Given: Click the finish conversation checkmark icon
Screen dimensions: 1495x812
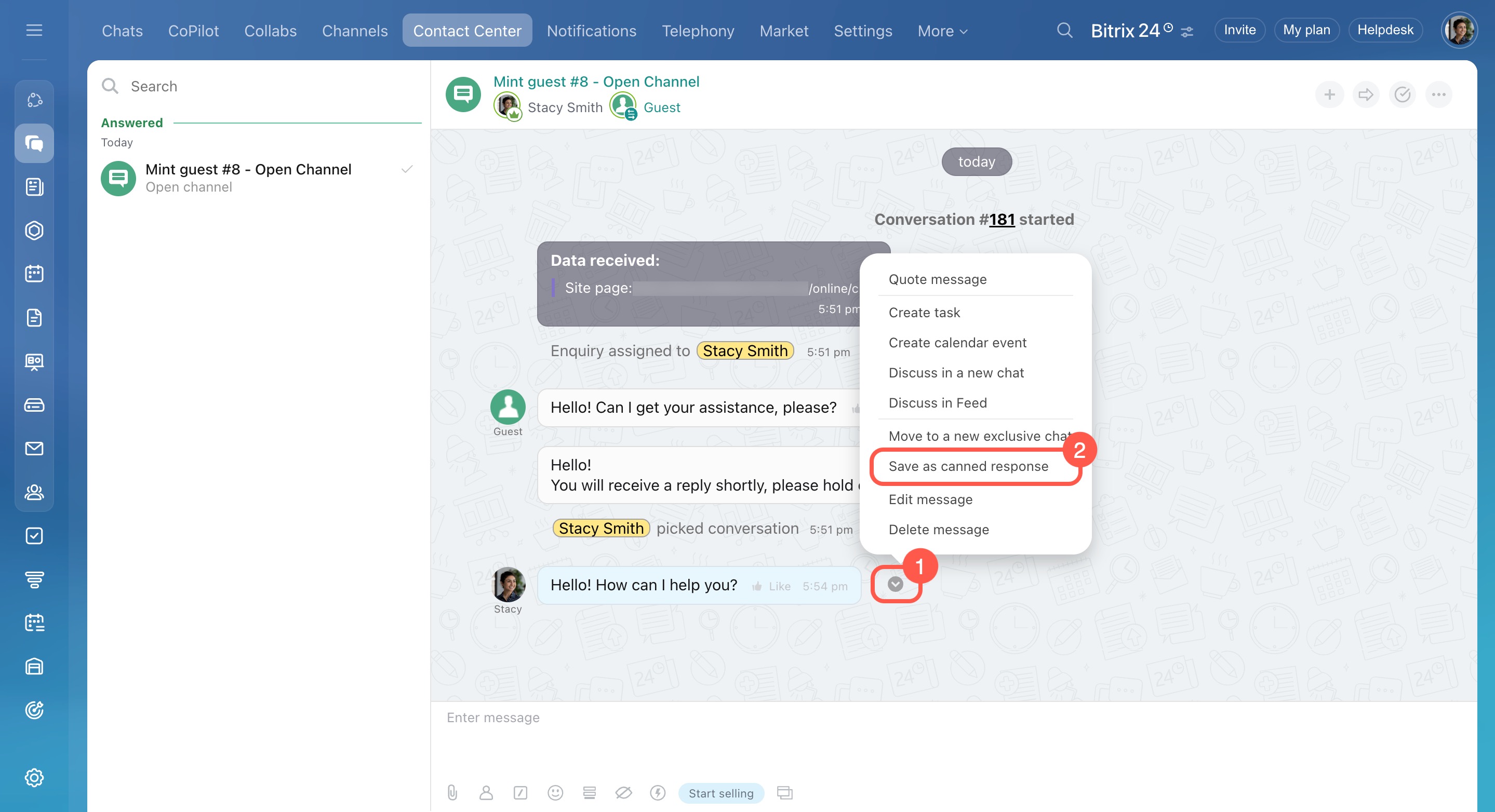Looking at the screenshot, I should pyautogui.click(x=1402, y=94).
